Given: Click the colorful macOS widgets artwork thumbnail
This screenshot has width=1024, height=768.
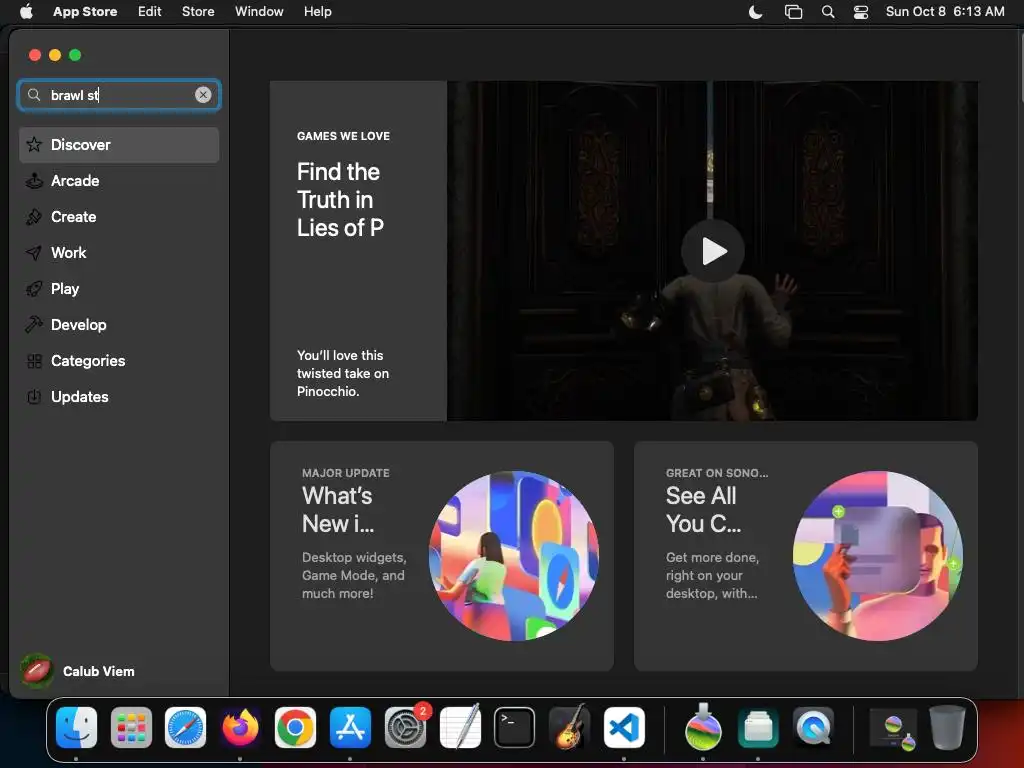Looking at the screenshot, I should coord(513,556).
